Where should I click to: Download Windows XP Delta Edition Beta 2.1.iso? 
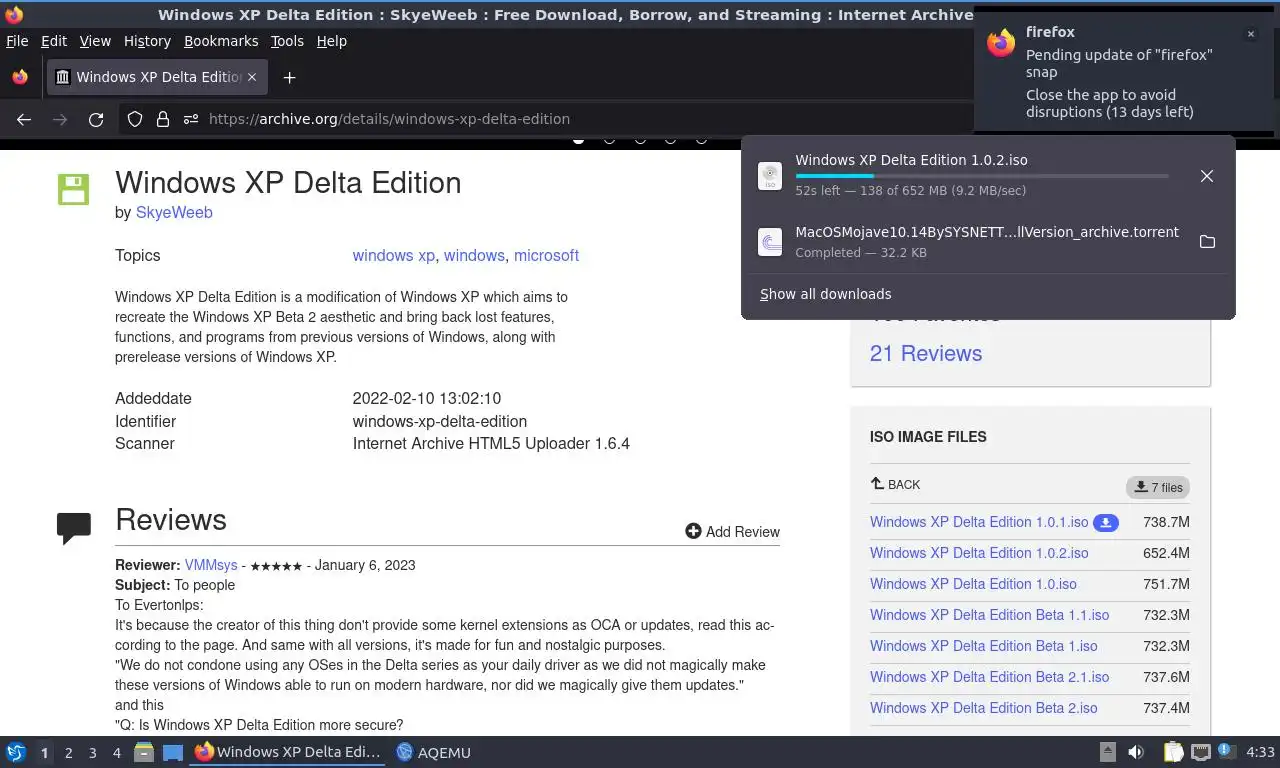(989, 677)
